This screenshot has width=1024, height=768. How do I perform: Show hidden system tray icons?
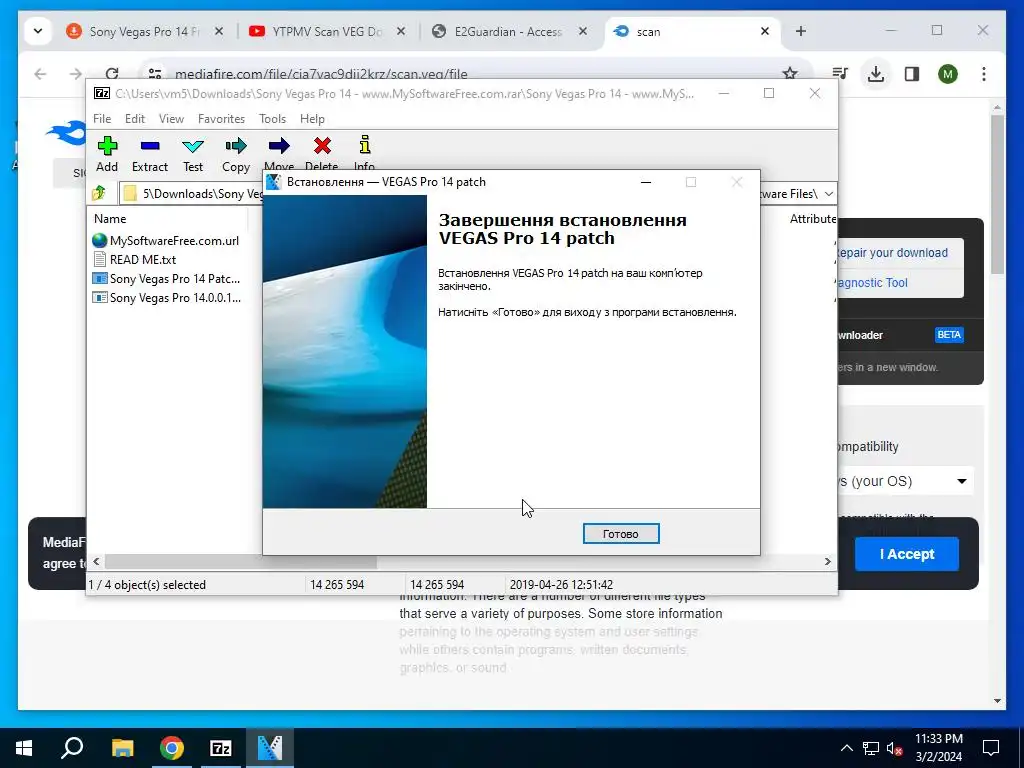point(846,748)
